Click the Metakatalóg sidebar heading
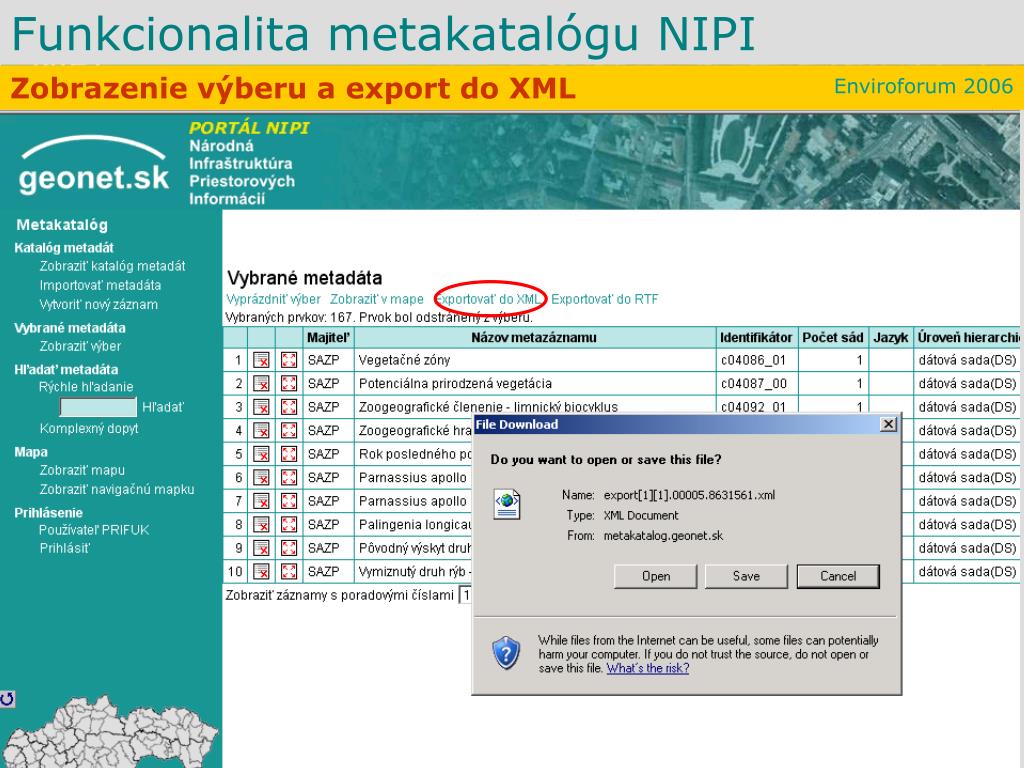This screenshot has height=768, width=1024. point(62,225)
